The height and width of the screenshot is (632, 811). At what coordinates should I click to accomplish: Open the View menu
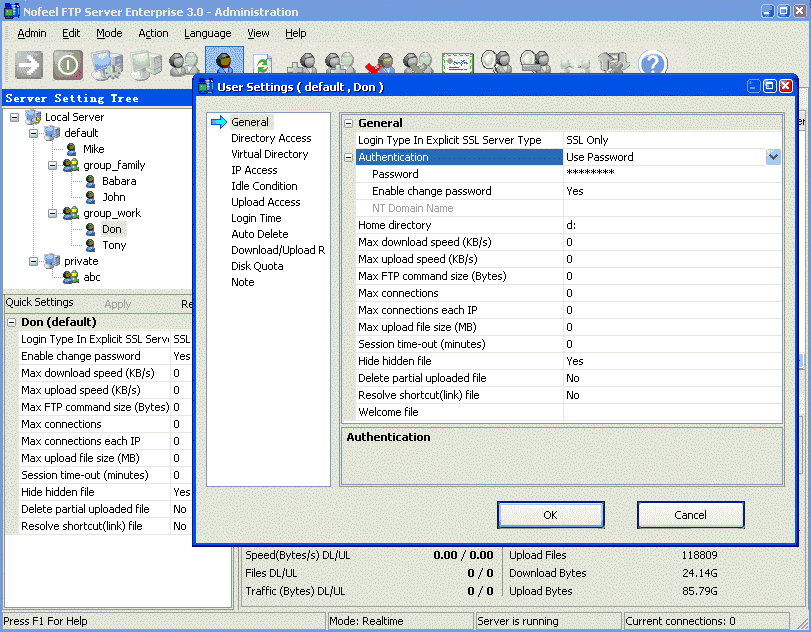tap(258, 33)
